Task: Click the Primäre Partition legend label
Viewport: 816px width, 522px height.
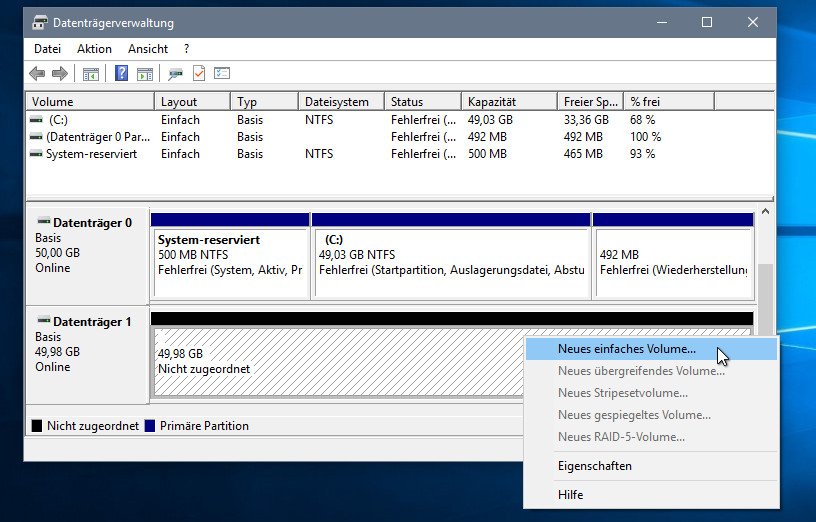Action: pos(204,426)
